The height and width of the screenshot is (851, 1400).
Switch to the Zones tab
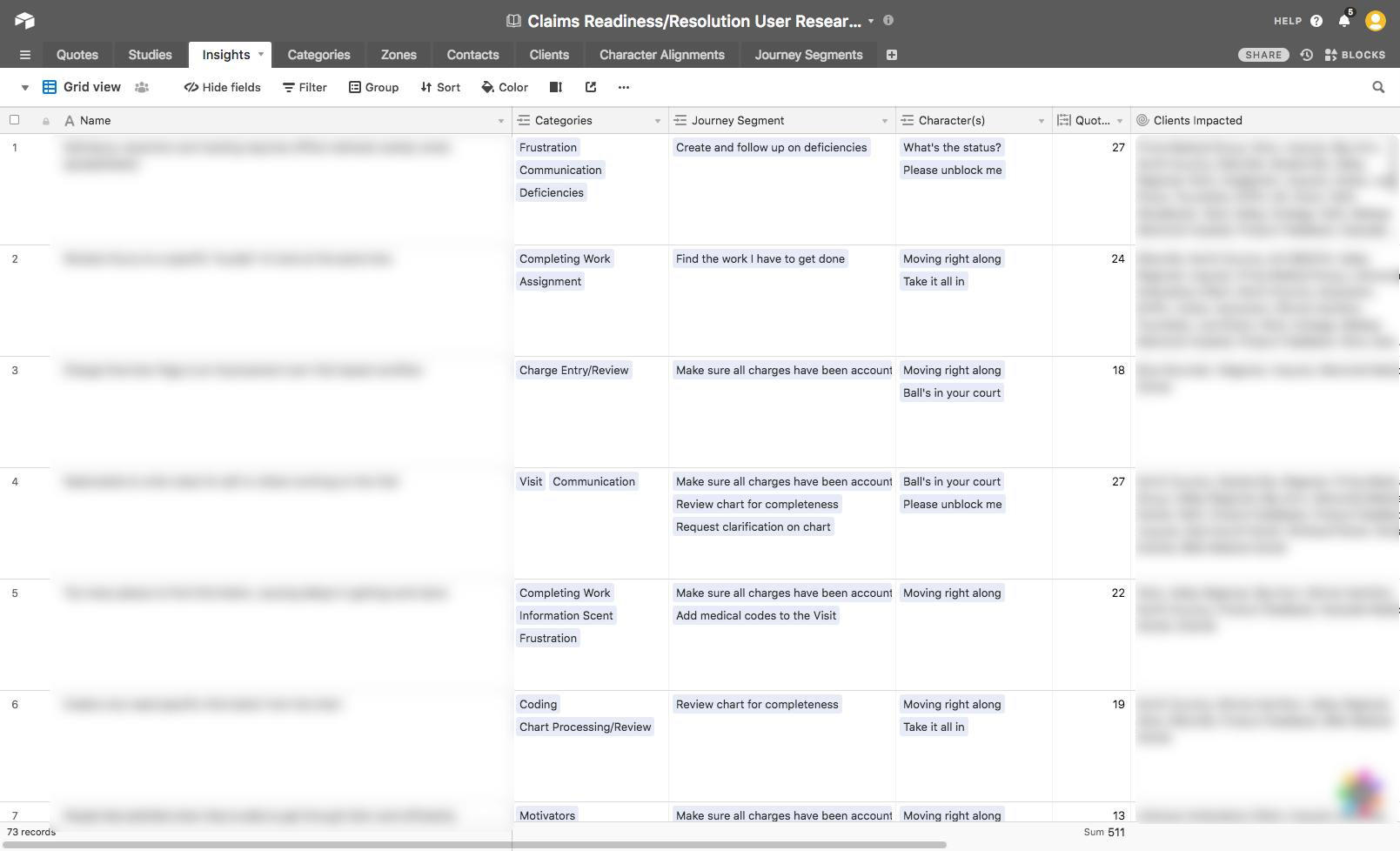point(399,55)
